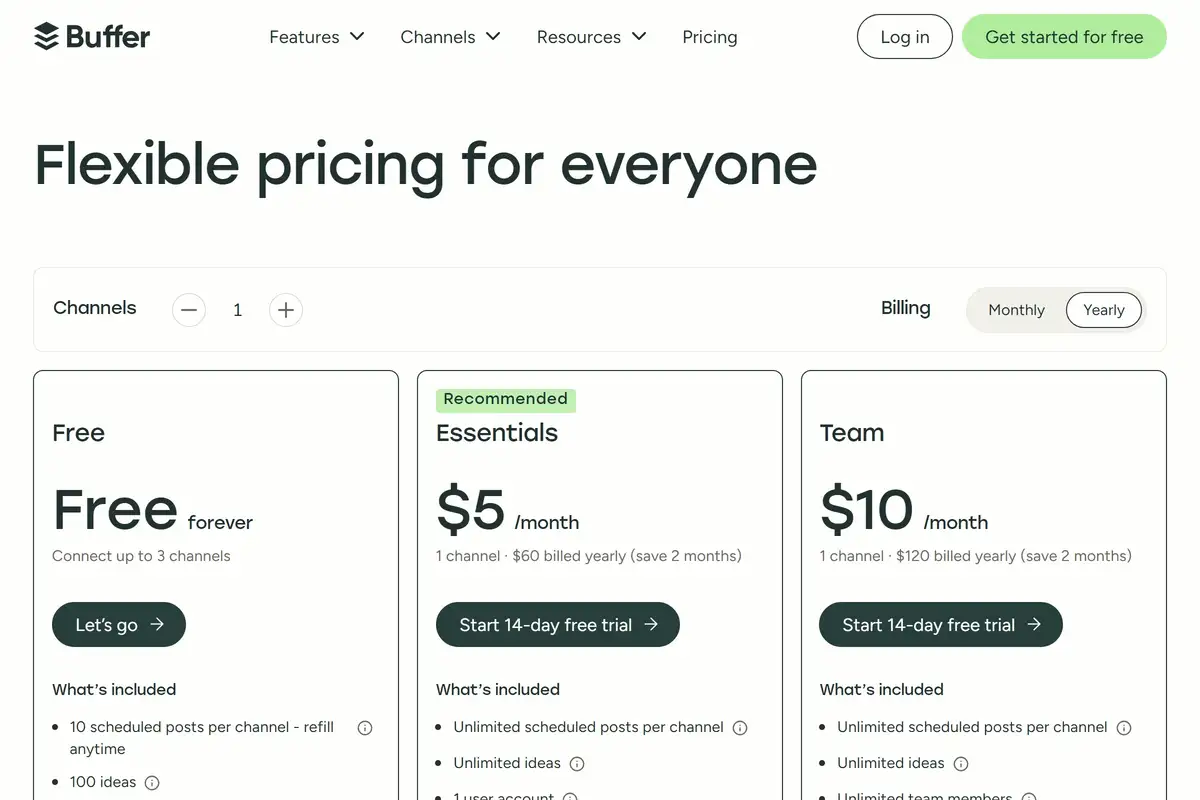Click the Buffer logo
This screenshot has width=1200, height=800.
pos(91,36)
